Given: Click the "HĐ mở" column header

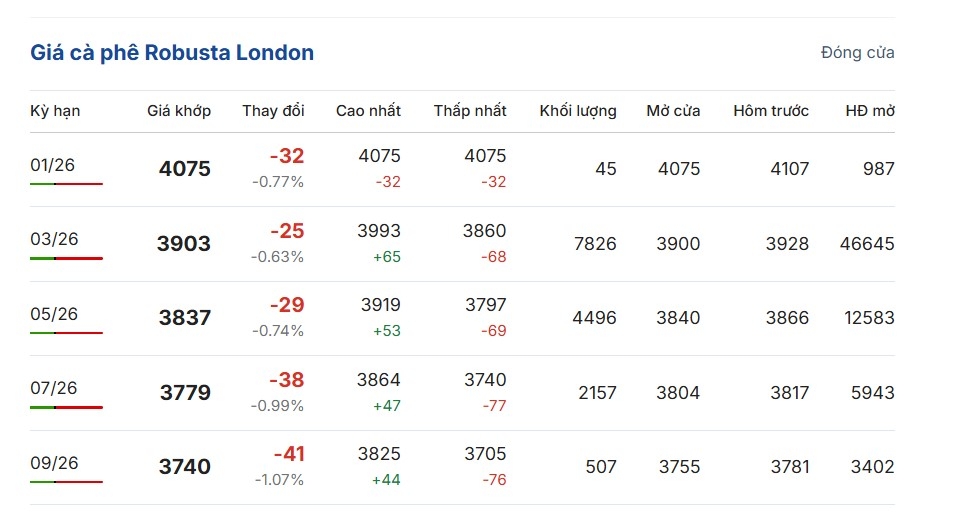Looking at the screenshot, I should click(870, 111).
